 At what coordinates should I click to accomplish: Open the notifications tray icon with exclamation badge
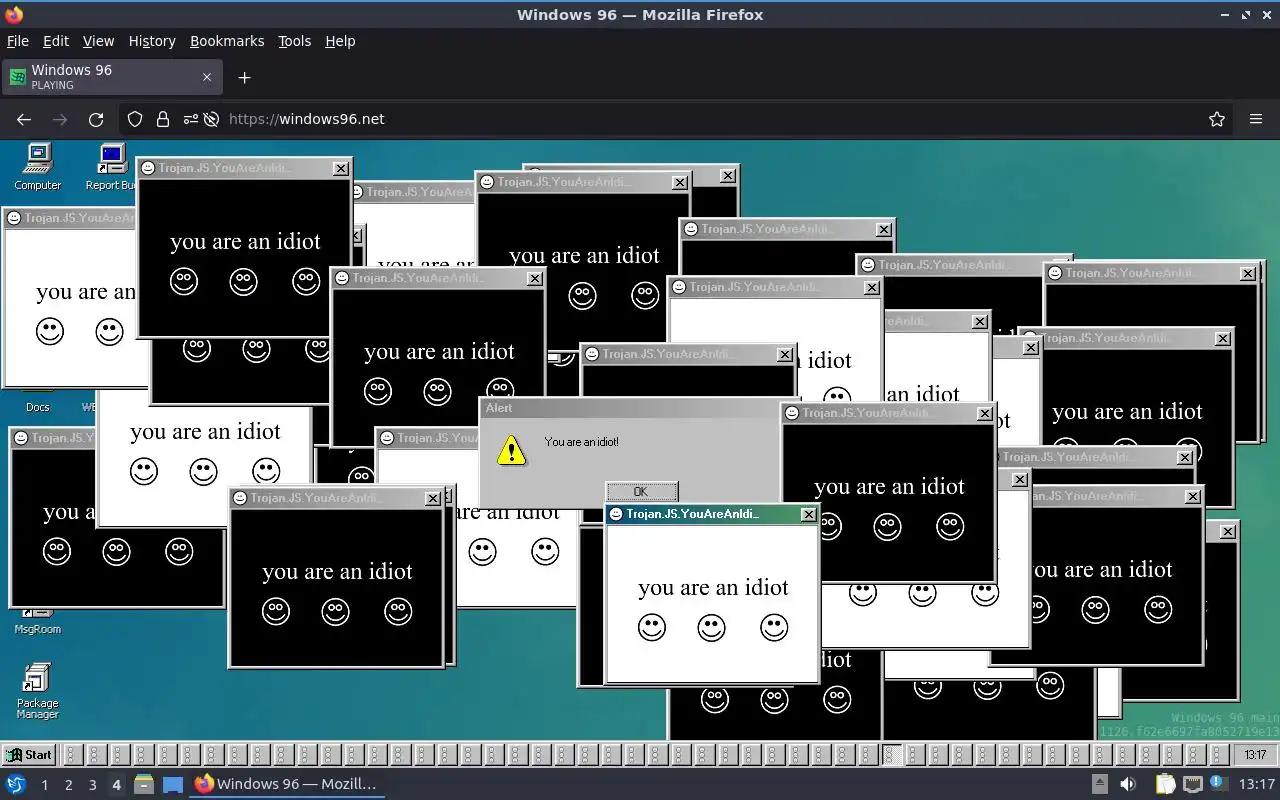click(x=1219, y=784)
